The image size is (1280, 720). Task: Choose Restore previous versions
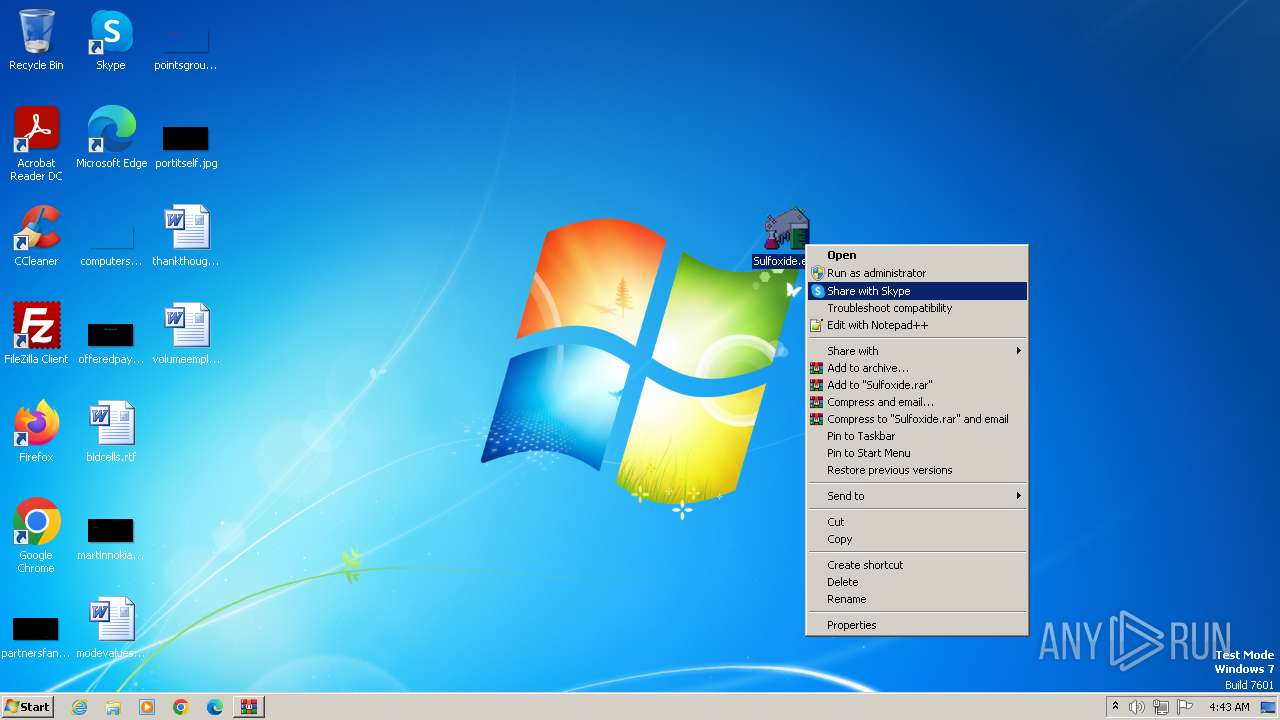(x=917, y=470)
